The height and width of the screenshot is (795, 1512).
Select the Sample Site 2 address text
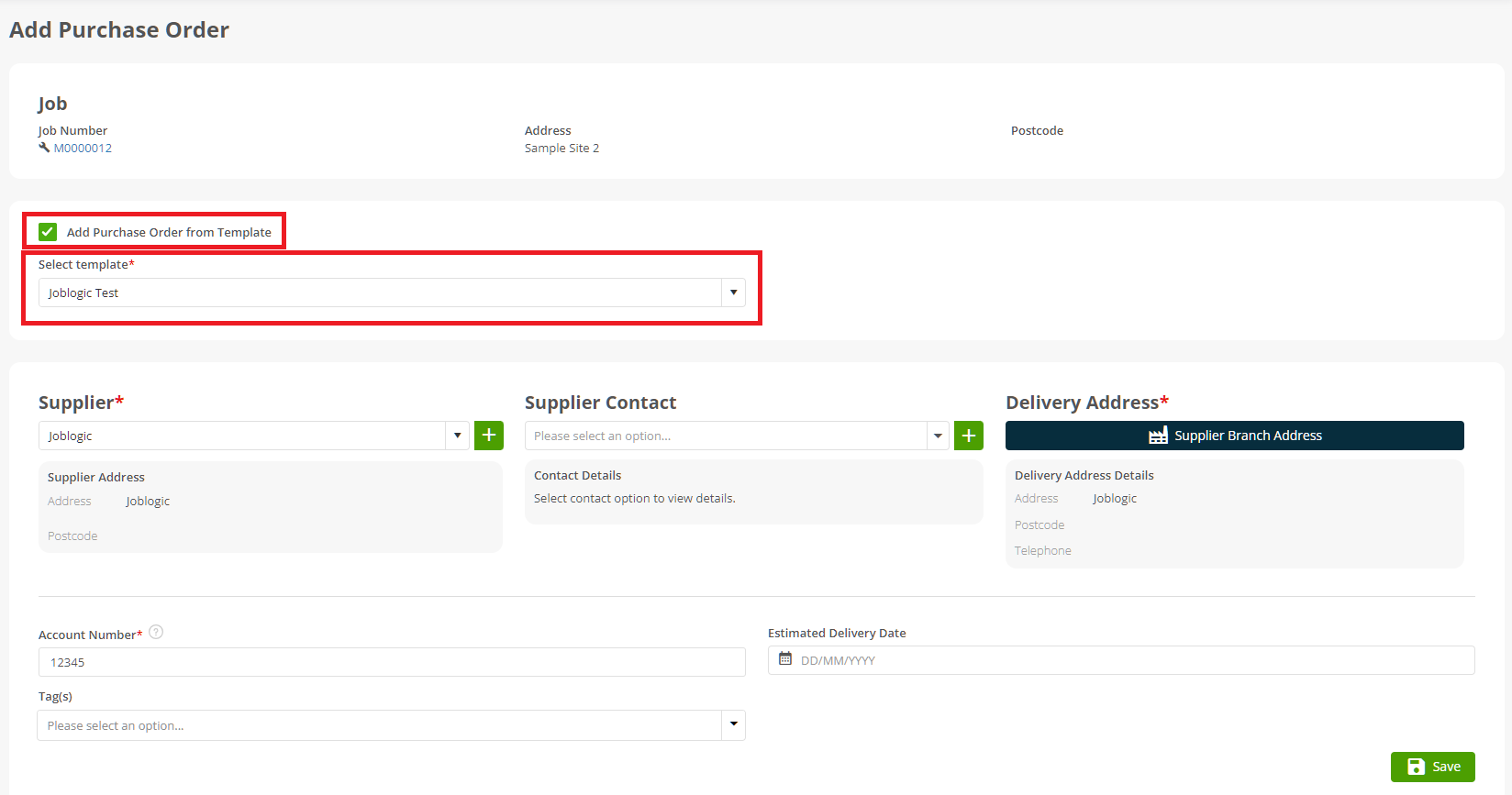(561, 148)
